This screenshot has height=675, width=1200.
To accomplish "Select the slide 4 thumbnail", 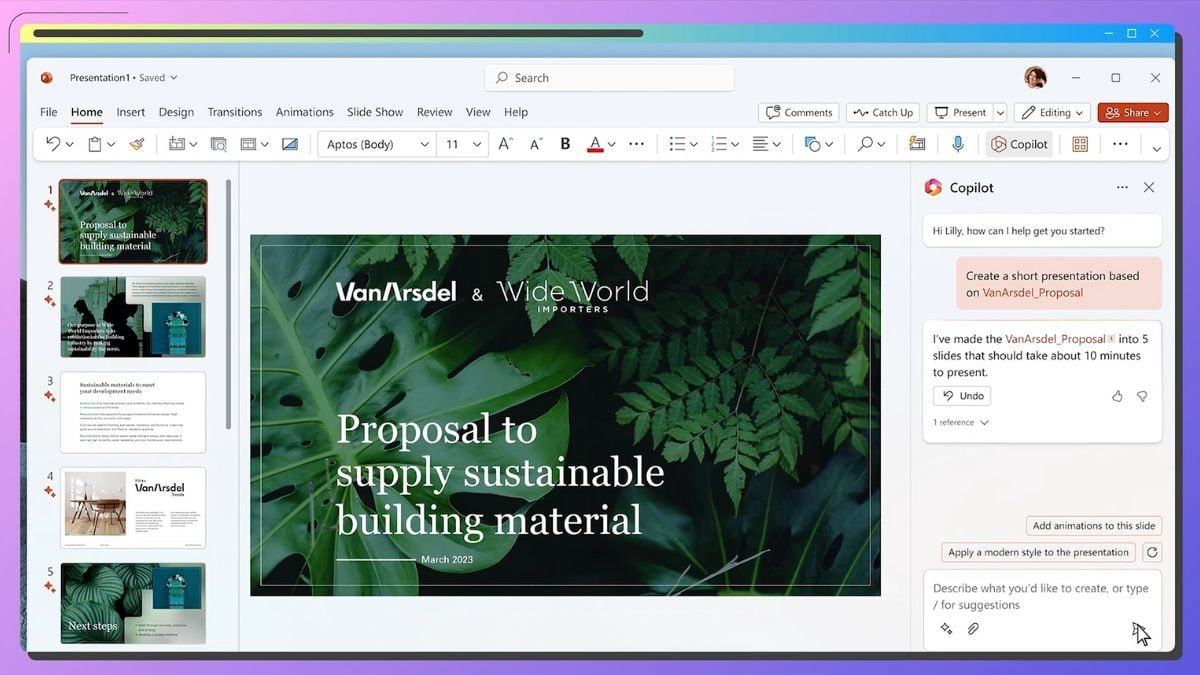I will click(133, 507).
